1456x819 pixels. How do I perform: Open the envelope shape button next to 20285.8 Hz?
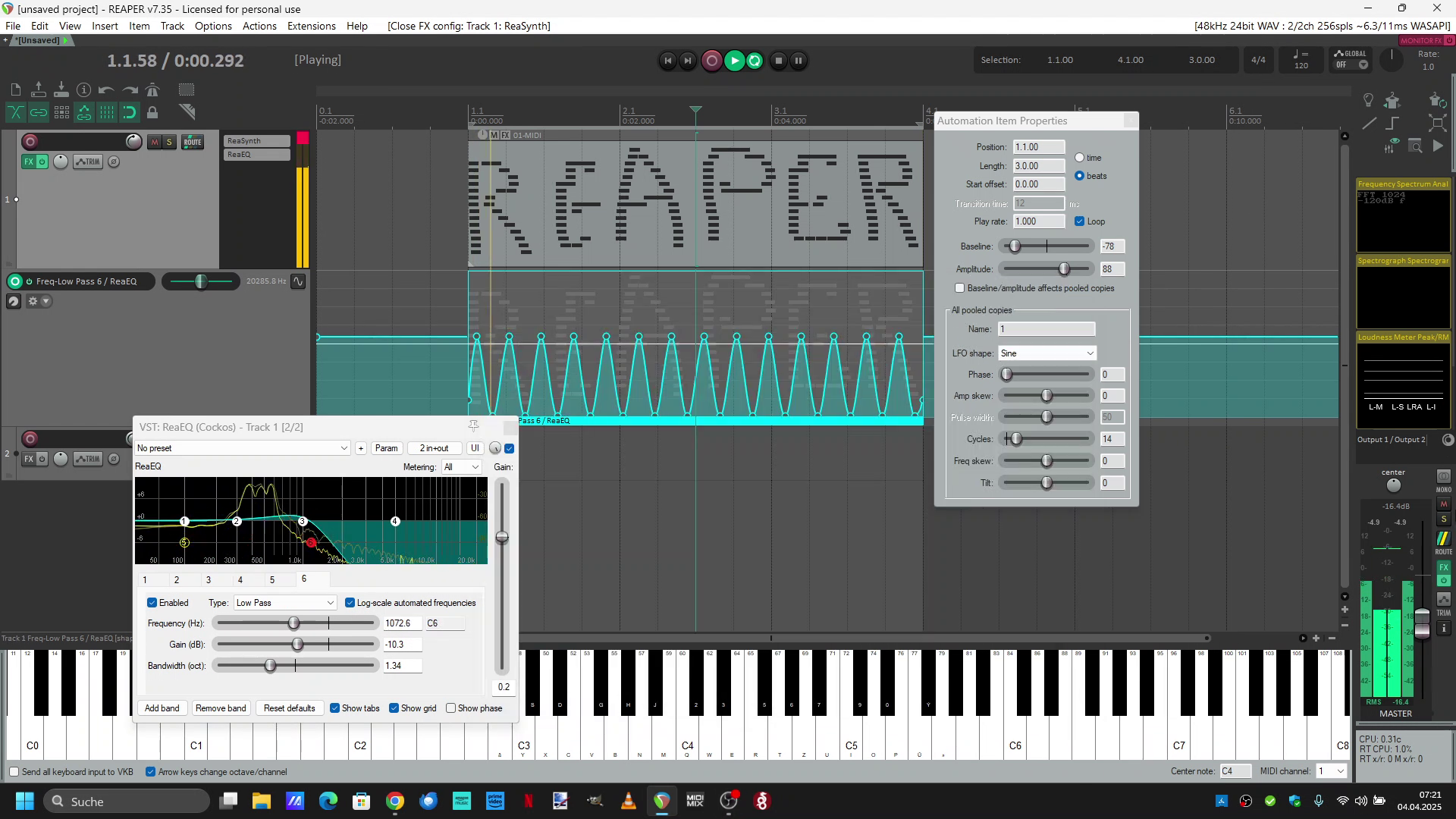click(298, 281)
